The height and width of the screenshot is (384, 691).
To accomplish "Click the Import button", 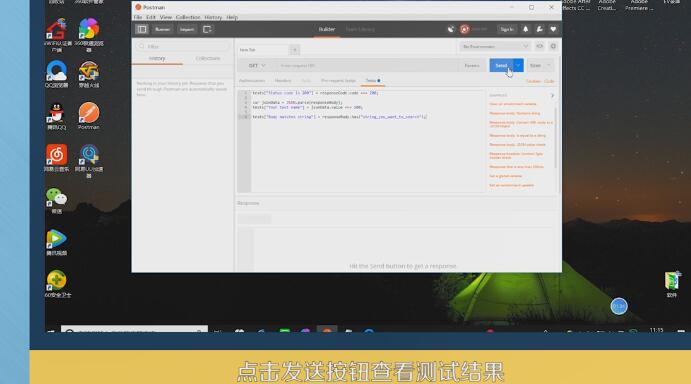I will [x=187, y=30].
